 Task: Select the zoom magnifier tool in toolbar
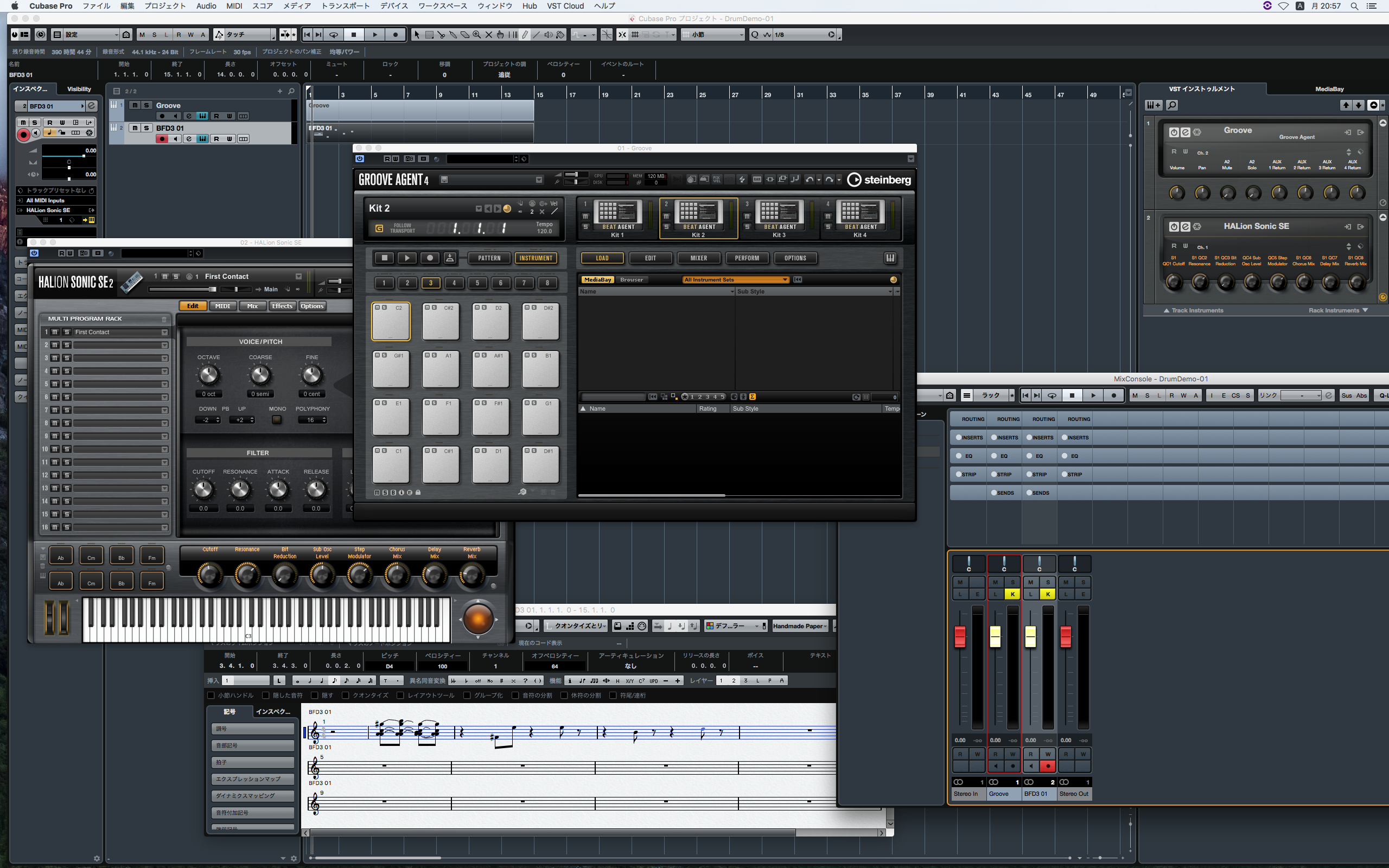click(476, 34)
